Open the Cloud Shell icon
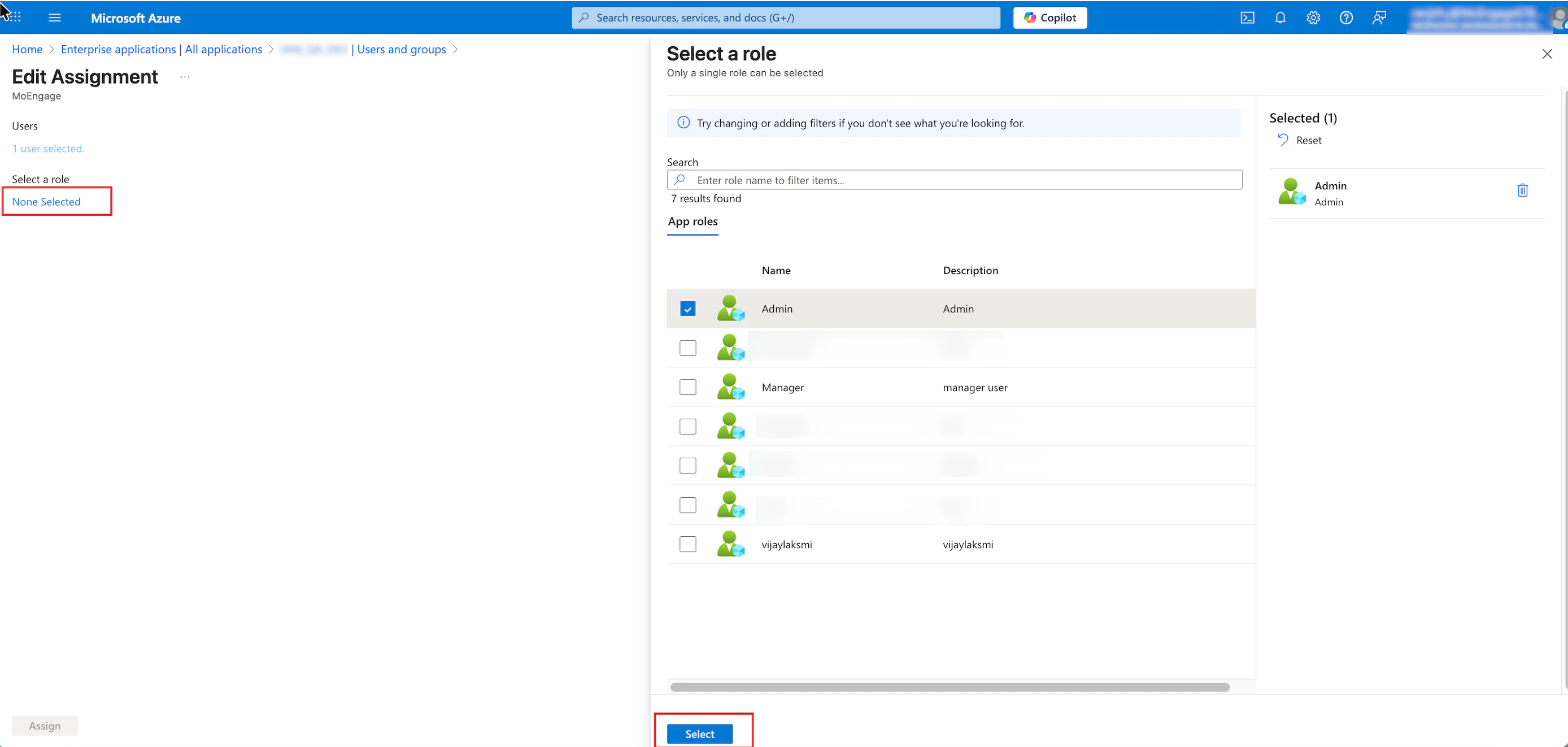 [x=1247, y=18]
